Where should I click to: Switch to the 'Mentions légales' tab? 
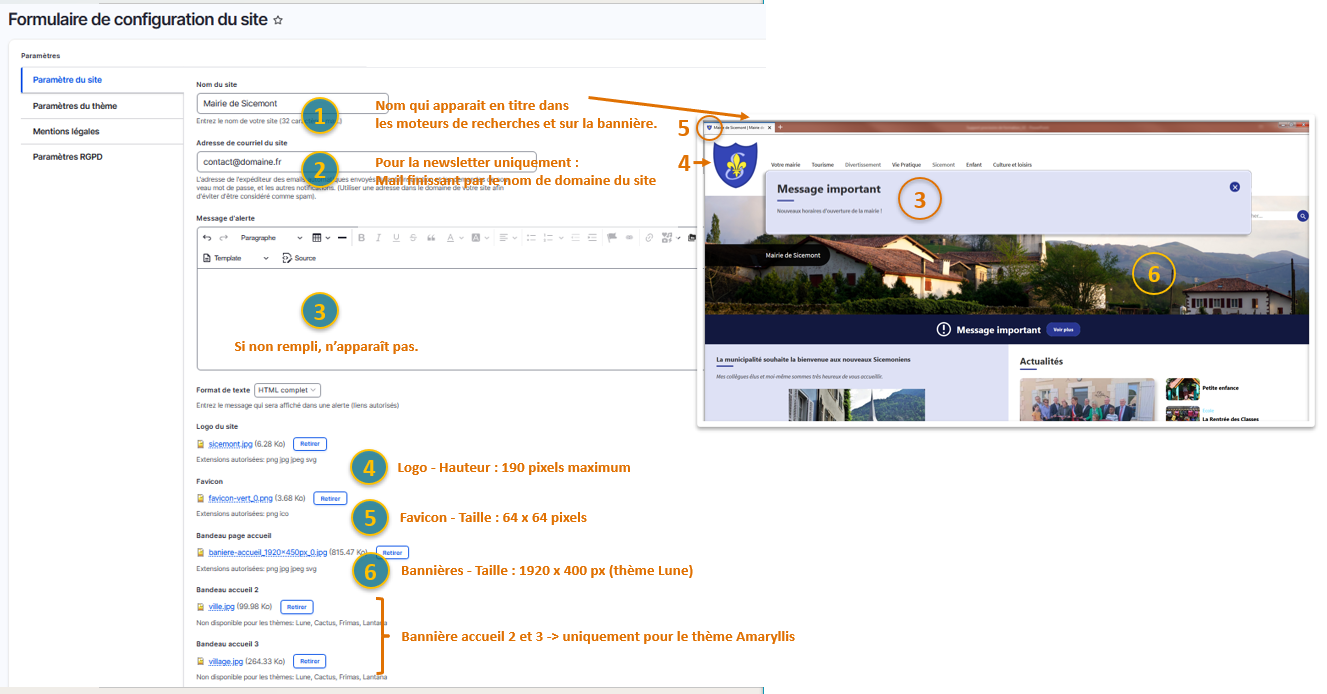(66, 131)
